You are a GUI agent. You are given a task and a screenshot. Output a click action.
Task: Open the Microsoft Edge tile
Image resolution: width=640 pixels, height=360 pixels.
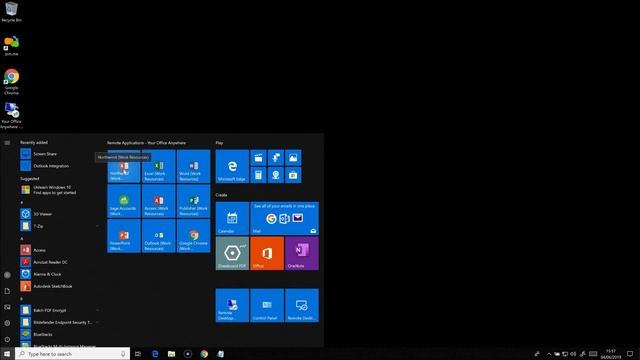click(x=232, y=166)
